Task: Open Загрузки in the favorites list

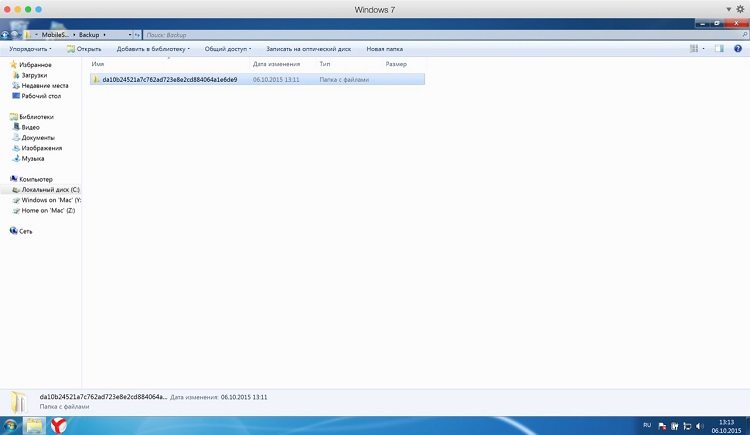Action: 36,75
